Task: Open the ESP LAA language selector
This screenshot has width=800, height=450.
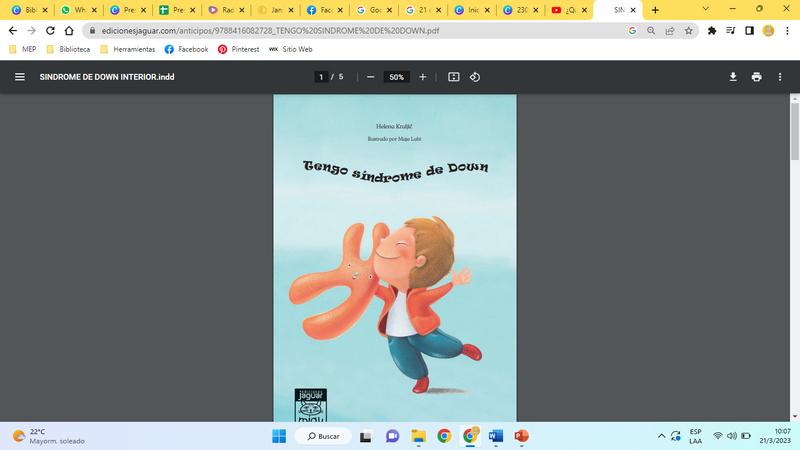Action: coord(695,436)
